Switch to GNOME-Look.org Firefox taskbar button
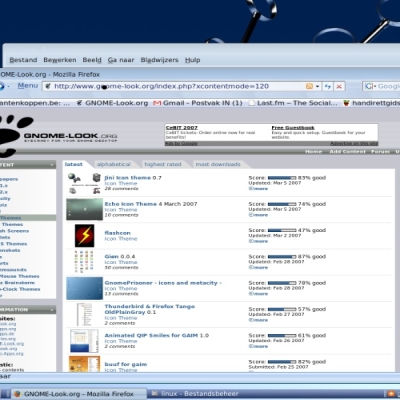Image resolution: width=400 pixels, height=400 pixels. coord(79,394)
